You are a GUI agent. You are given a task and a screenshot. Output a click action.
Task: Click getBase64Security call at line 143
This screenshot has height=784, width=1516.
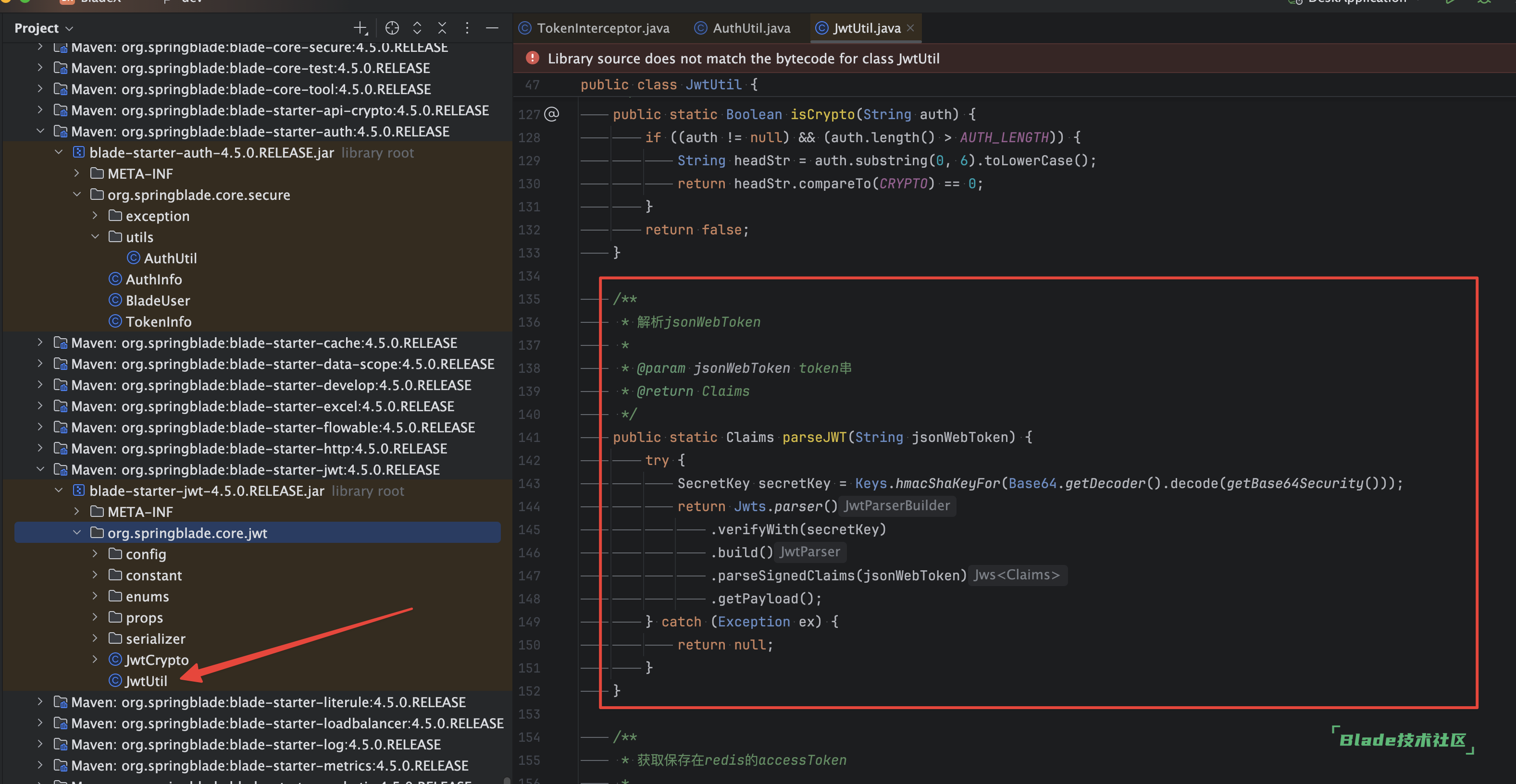(1294, 483)
